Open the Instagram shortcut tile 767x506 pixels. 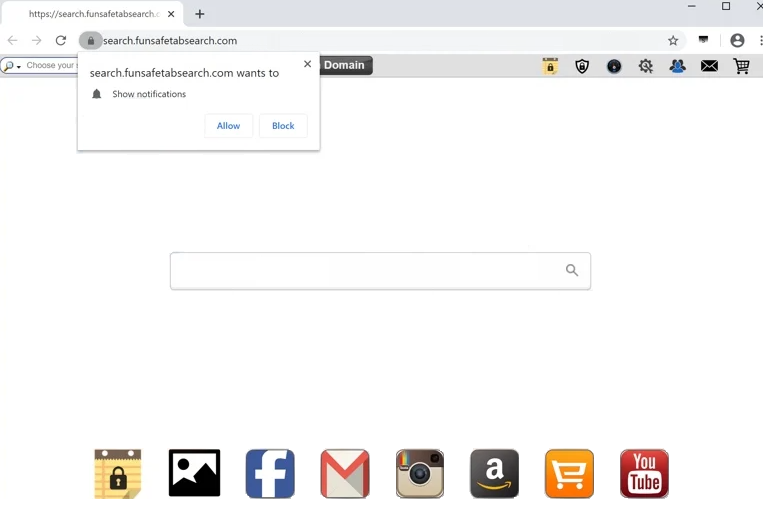pos(420,474)
